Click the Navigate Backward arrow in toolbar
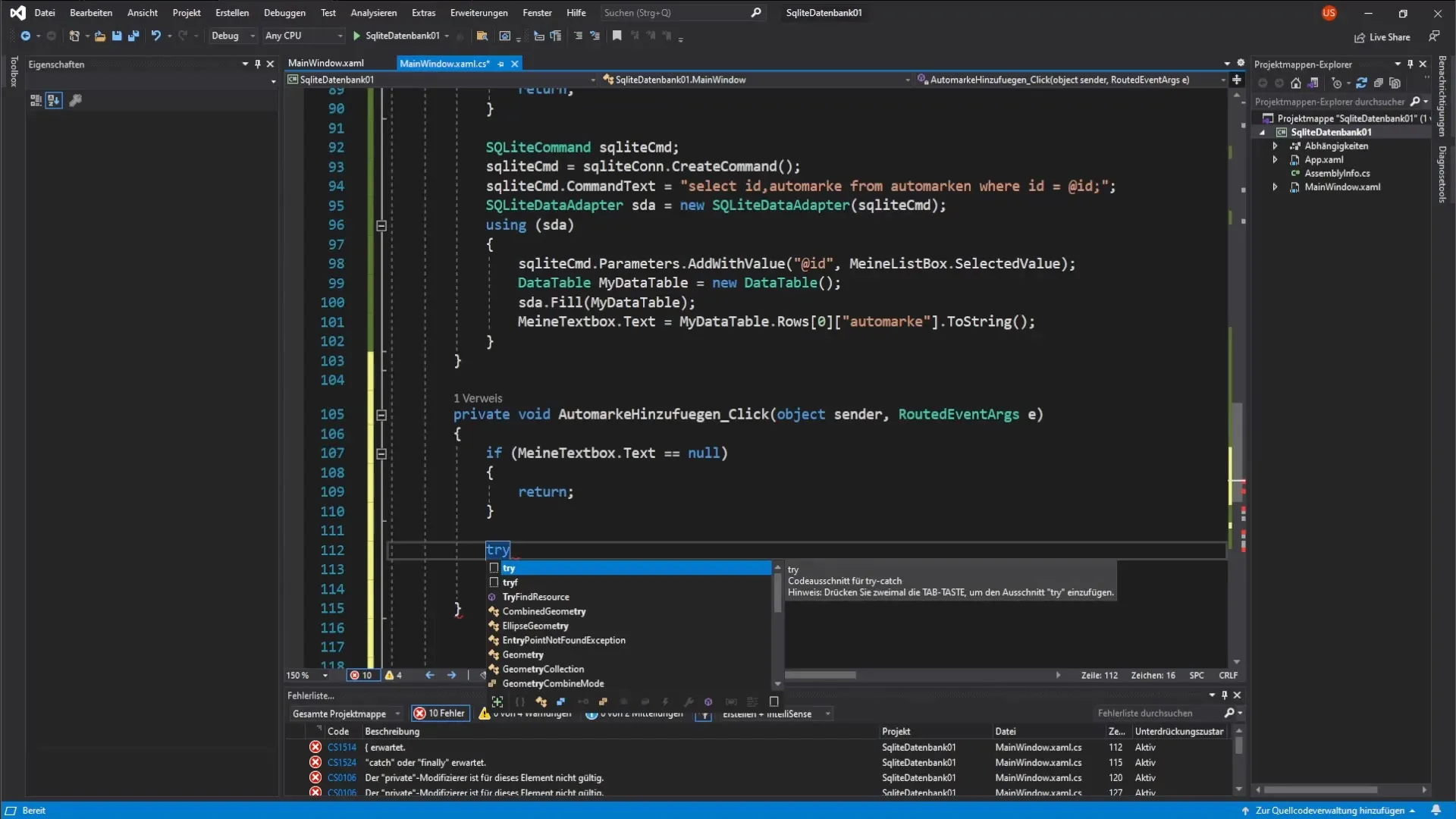Image resolution: width=1456 pixels, height=819 pixels. pyautogui.click(x=25, y=36)
